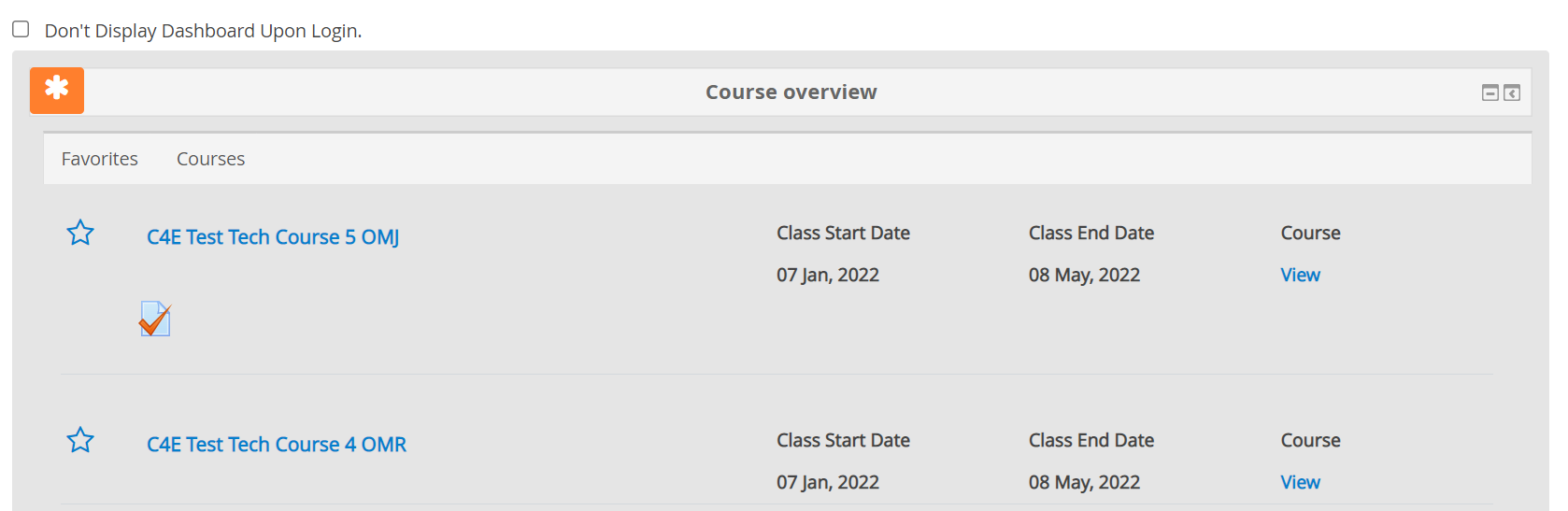
Task: Open C4E Test Tech Course 5 OMJ link
Action: 273,237
